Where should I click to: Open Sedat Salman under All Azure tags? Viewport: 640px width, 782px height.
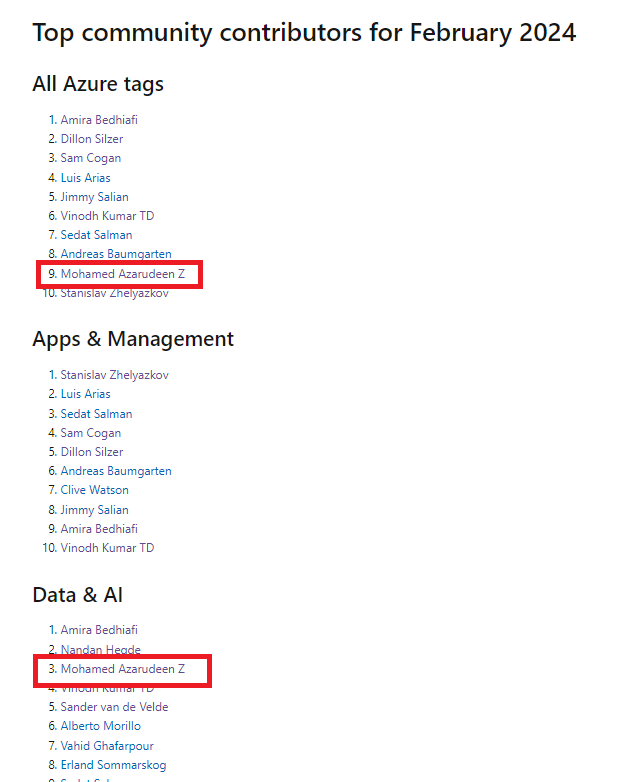coord(96,235)
